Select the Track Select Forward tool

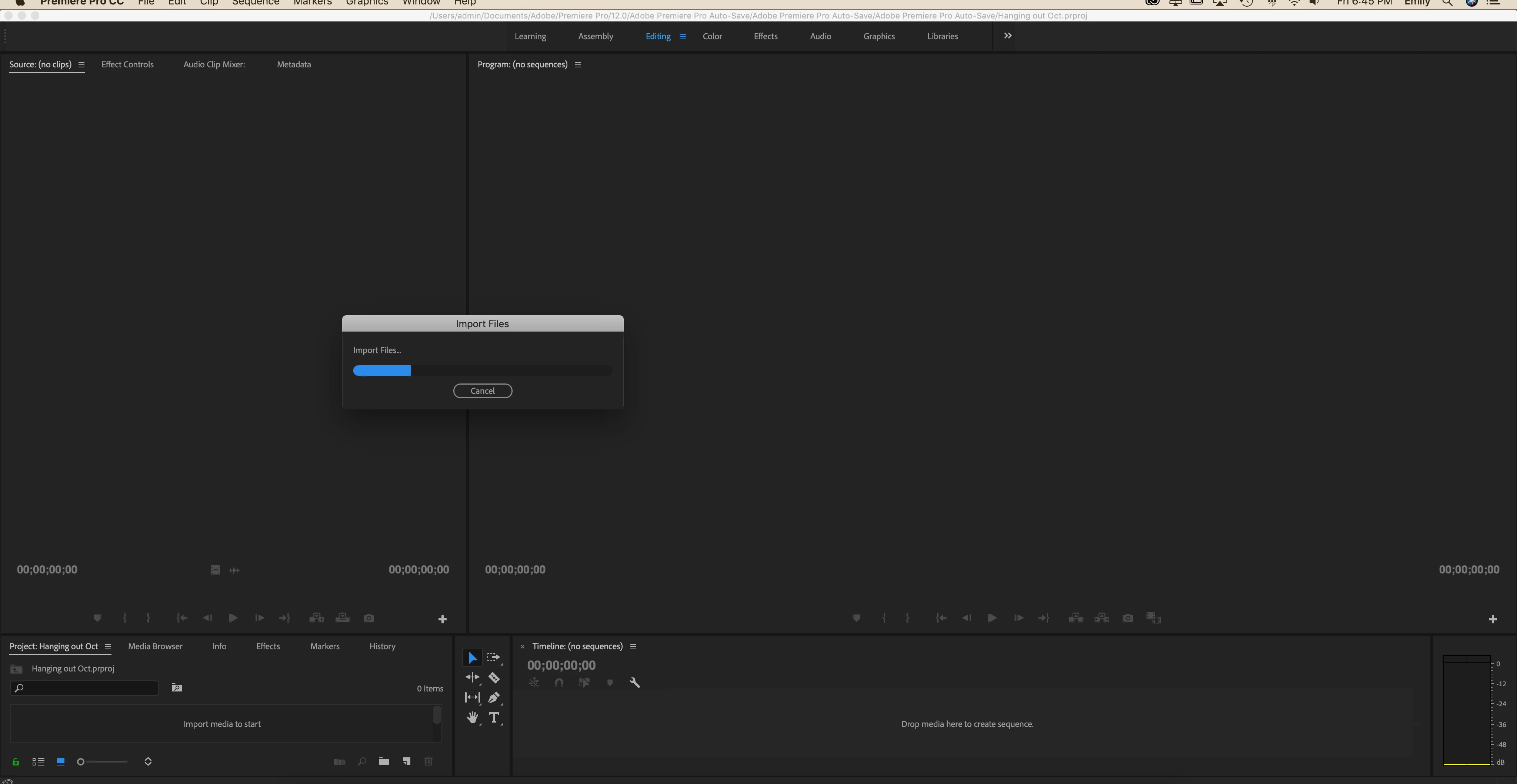coord(493,657)
